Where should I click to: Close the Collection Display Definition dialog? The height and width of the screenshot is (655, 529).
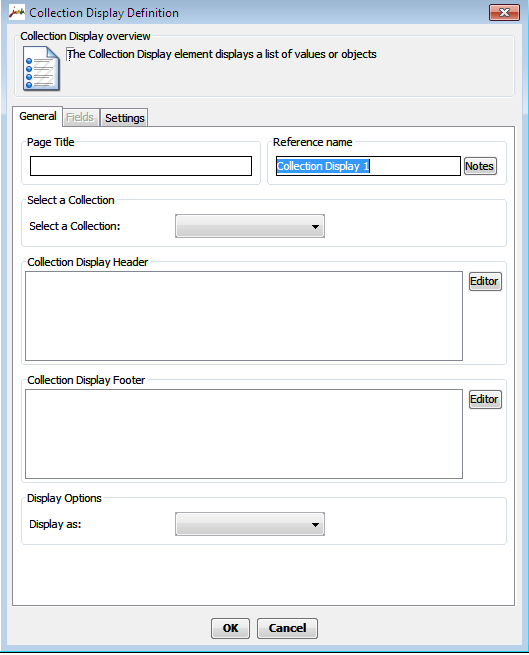504,13
